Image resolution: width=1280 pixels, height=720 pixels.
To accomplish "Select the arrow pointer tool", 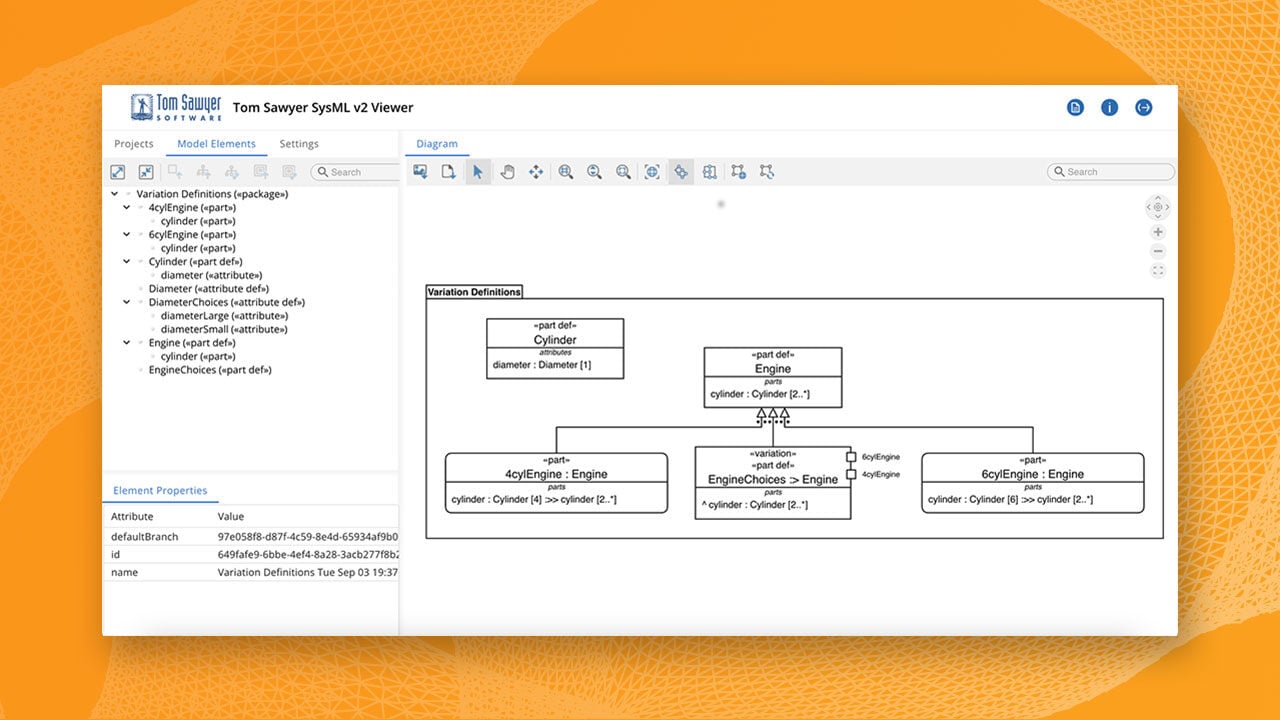I will [x=478, y=172].
